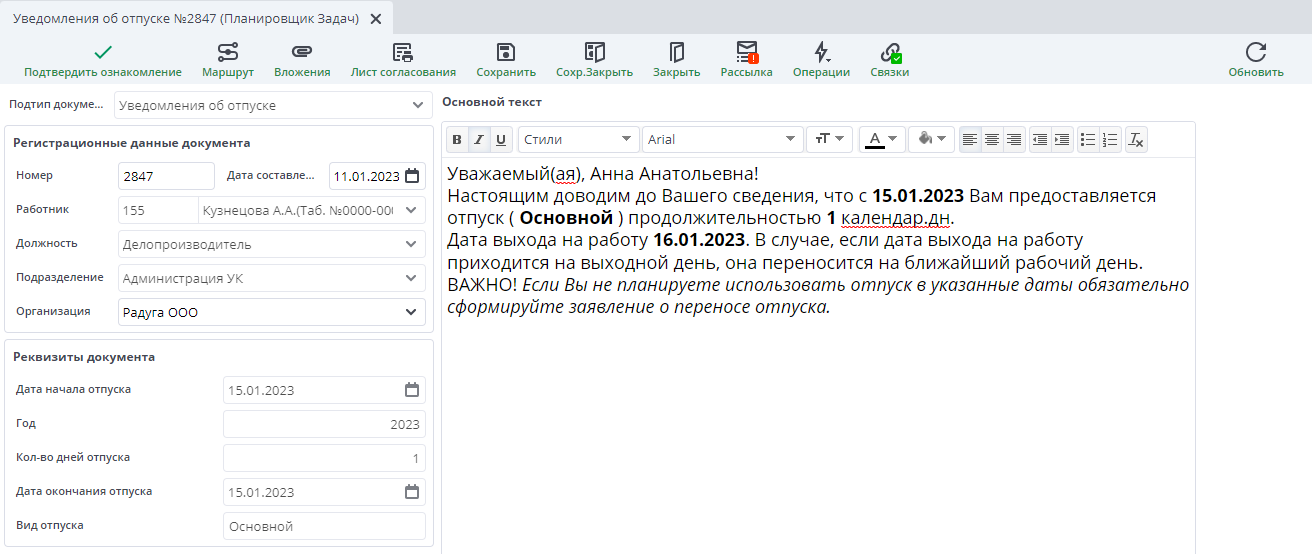This screenshot has width=1312, height=554.
Task: Click the Основной текст heading
Action: (x=492, y=102)
